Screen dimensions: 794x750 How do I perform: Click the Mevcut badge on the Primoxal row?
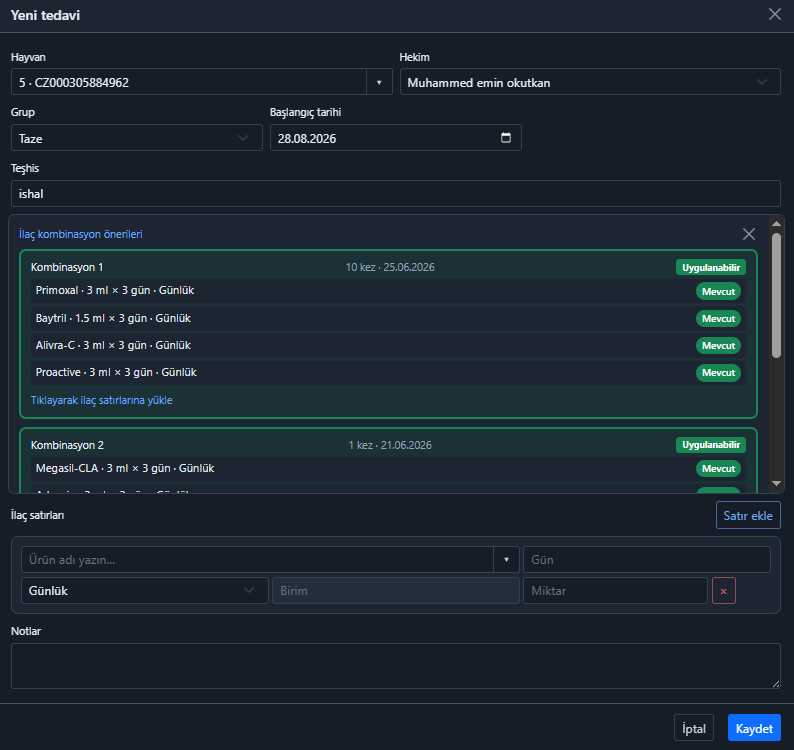coord(718,291)
